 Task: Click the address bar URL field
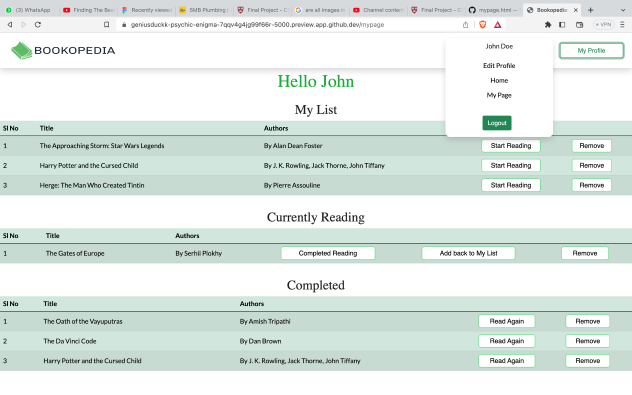(257, 25)
